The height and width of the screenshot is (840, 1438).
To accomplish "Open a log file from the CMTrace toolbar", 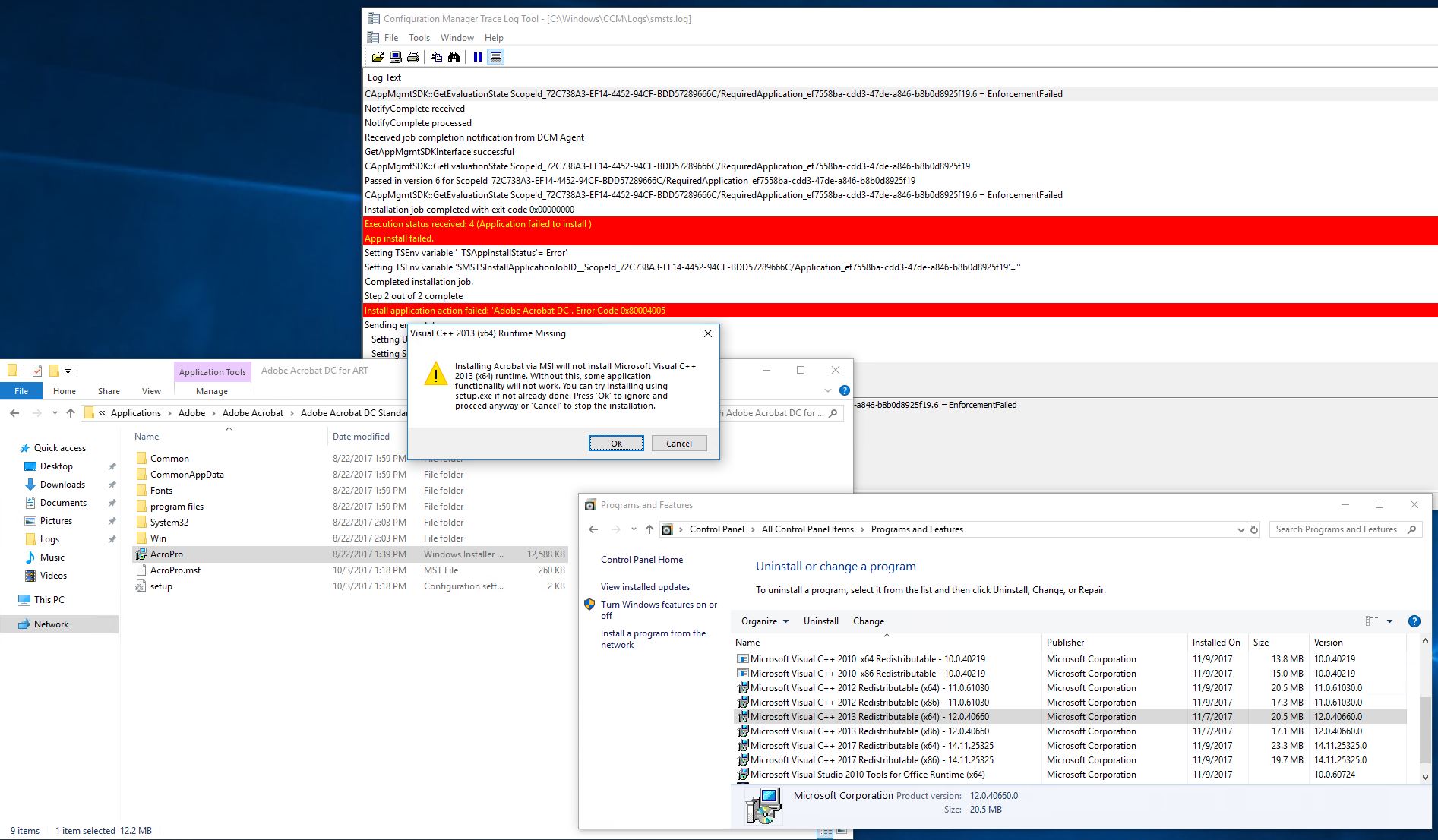I will 378,56.
